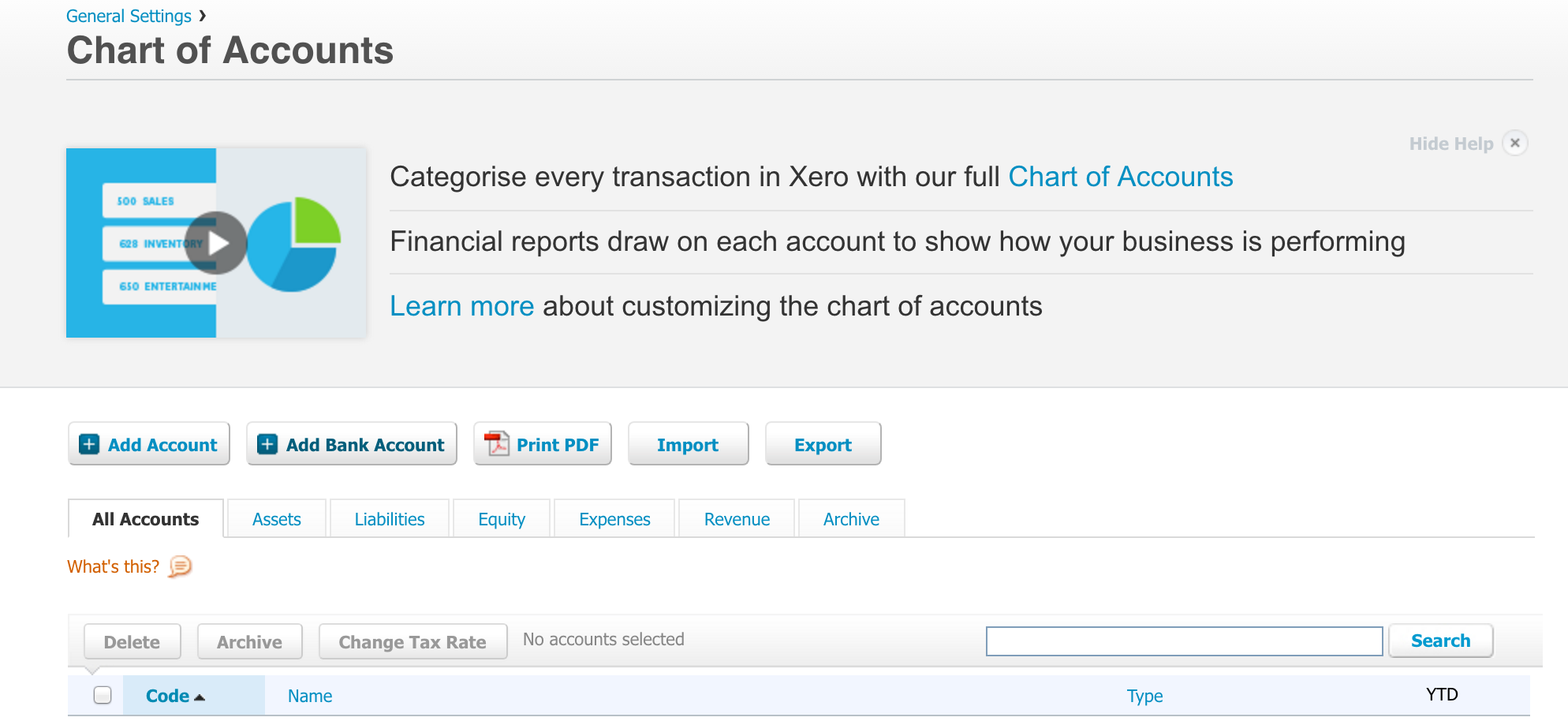Open the Liabilities tab
1568x721 pixels.
click(x=389, y=518)
